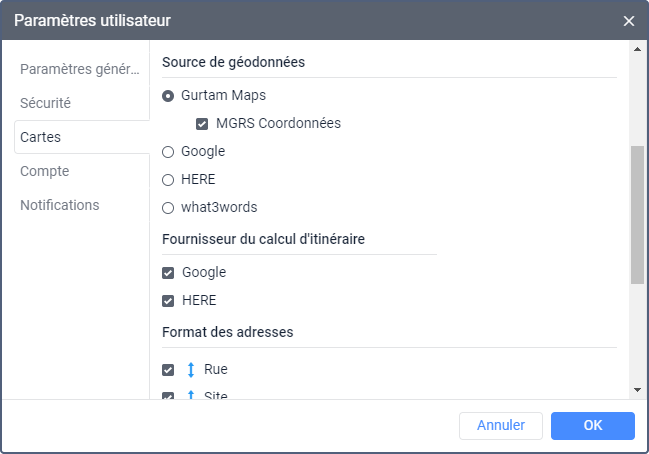Confirm settings with the OK button
The width and height of the screenshot is (649, 454).
(x=592, y=425)
